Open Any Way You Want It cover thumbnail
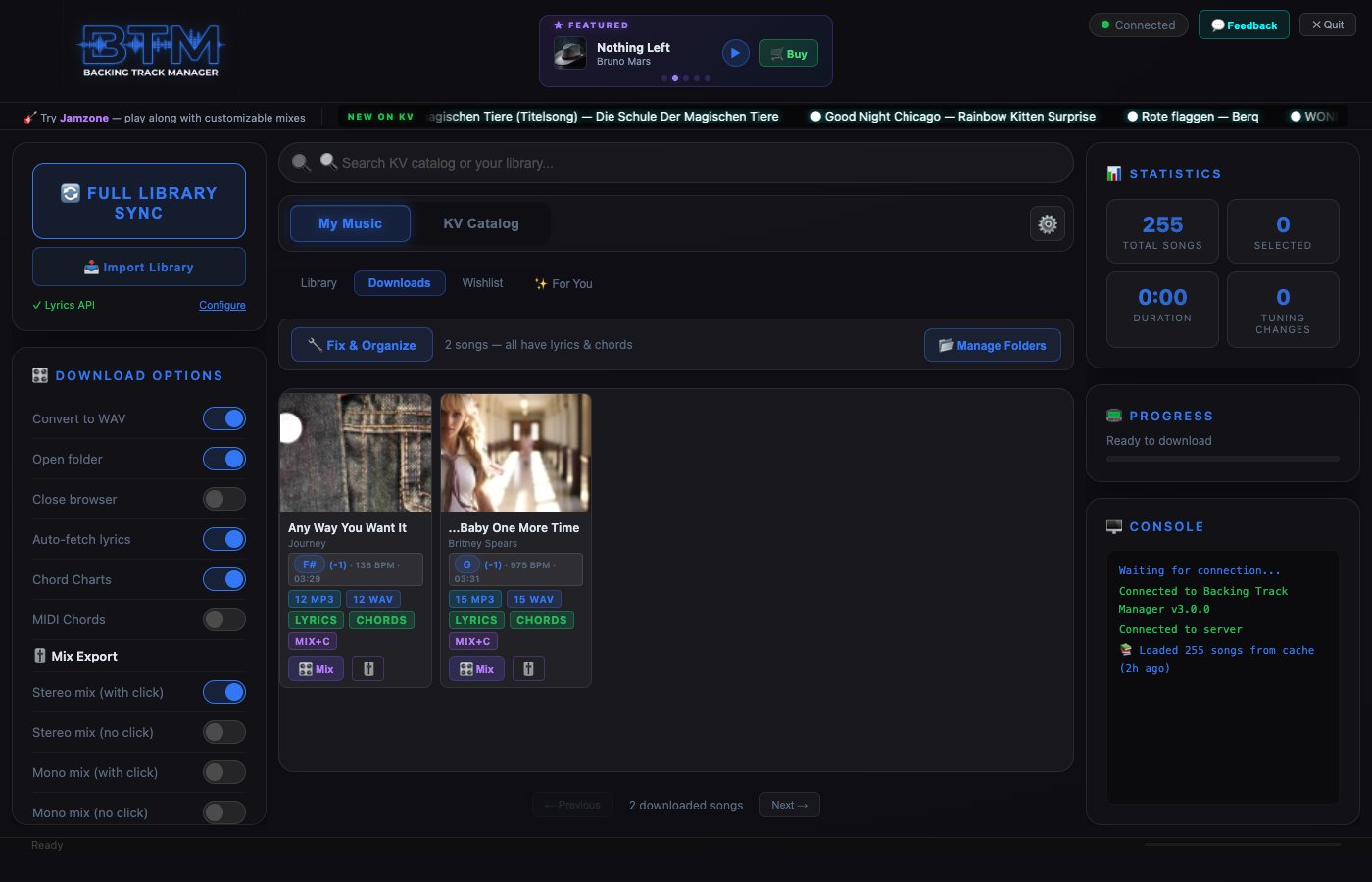Screen dimensions: 1372x882 tap(356, 453)
